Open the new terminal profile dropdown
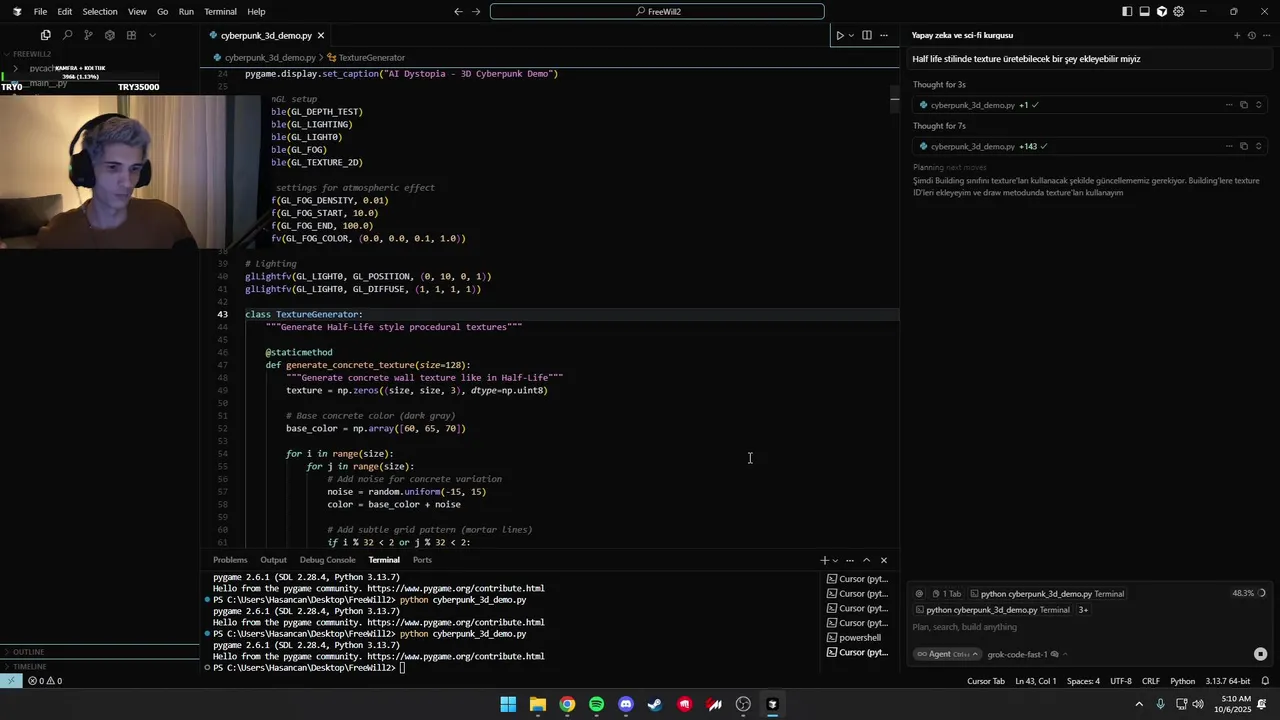The height and width of the screenshot is (720, 1280). tap(835, 560)
